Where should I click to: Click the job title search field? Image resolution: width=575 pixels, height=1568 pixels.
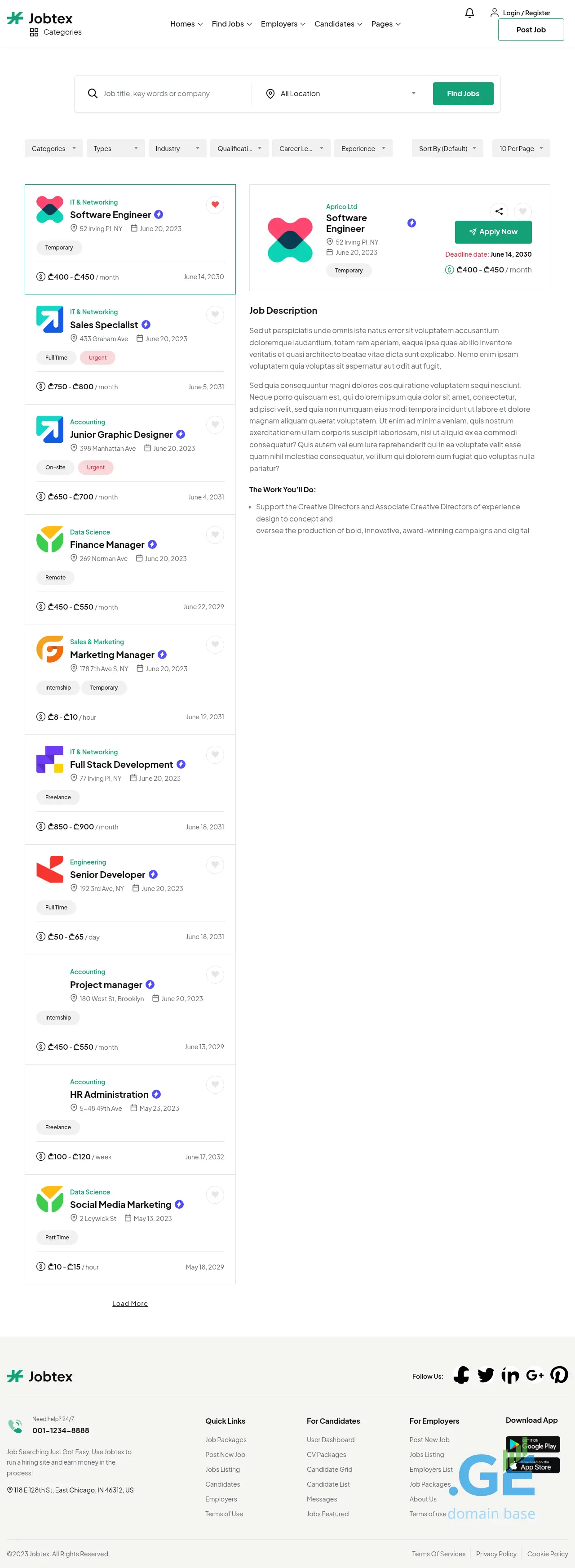[173, 94]
